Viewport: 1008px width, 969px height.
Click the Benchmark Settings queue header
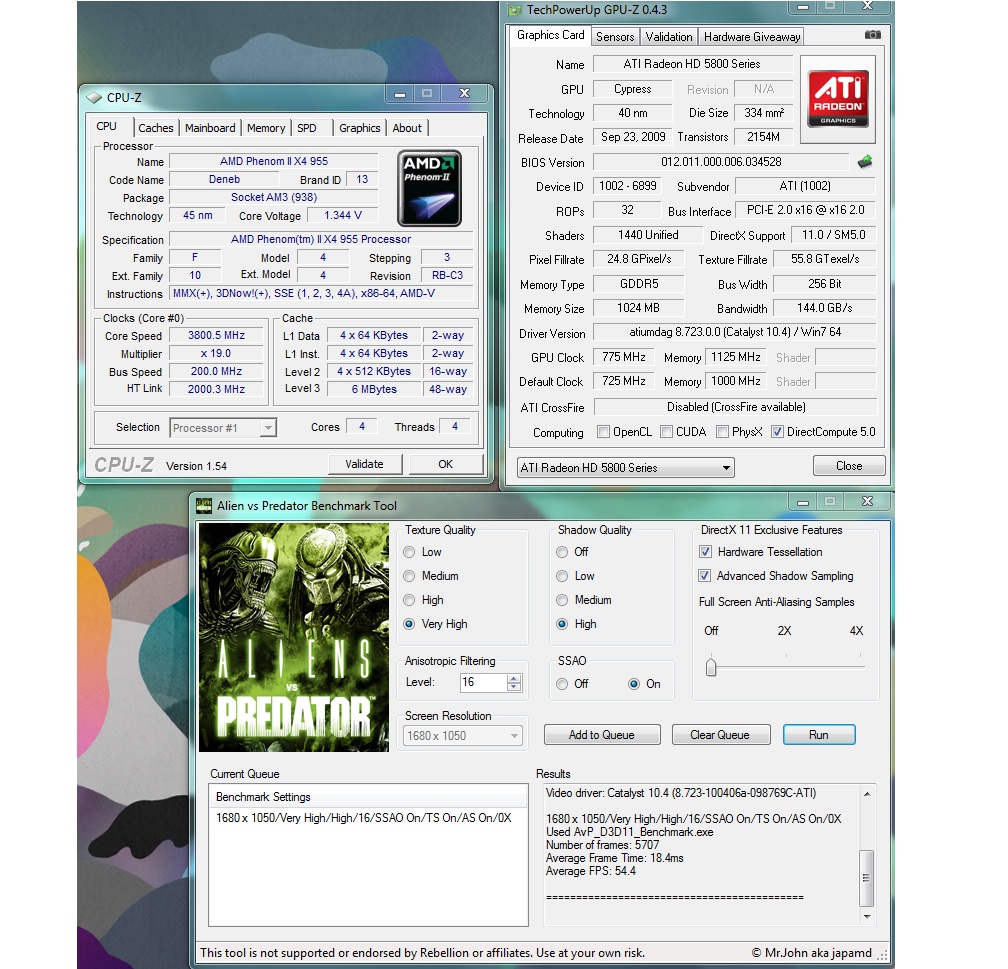pyautogui.click(x=368, y=797)
